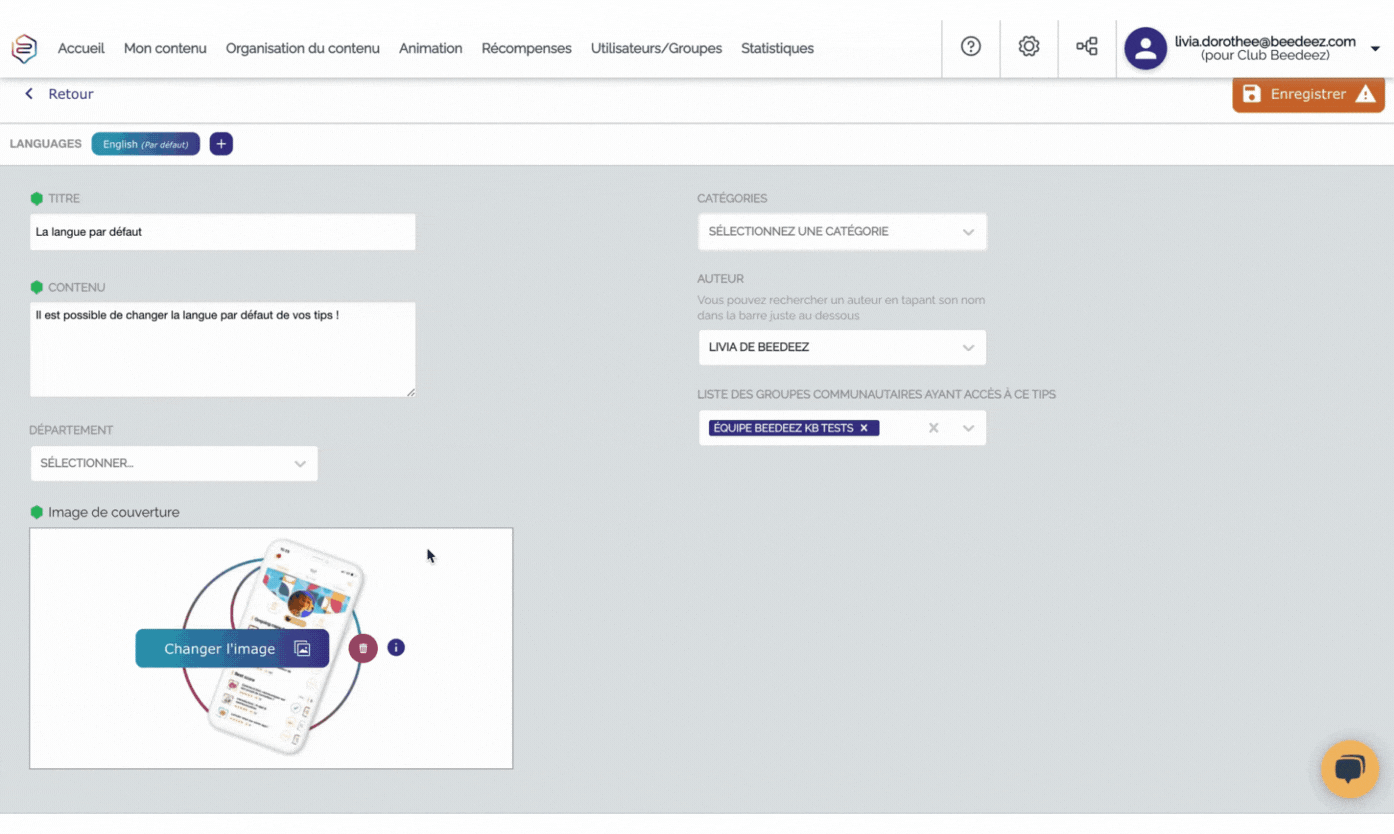Open the help question mark icon
The width and height of the screenshot is (1394, 834).
970,47
